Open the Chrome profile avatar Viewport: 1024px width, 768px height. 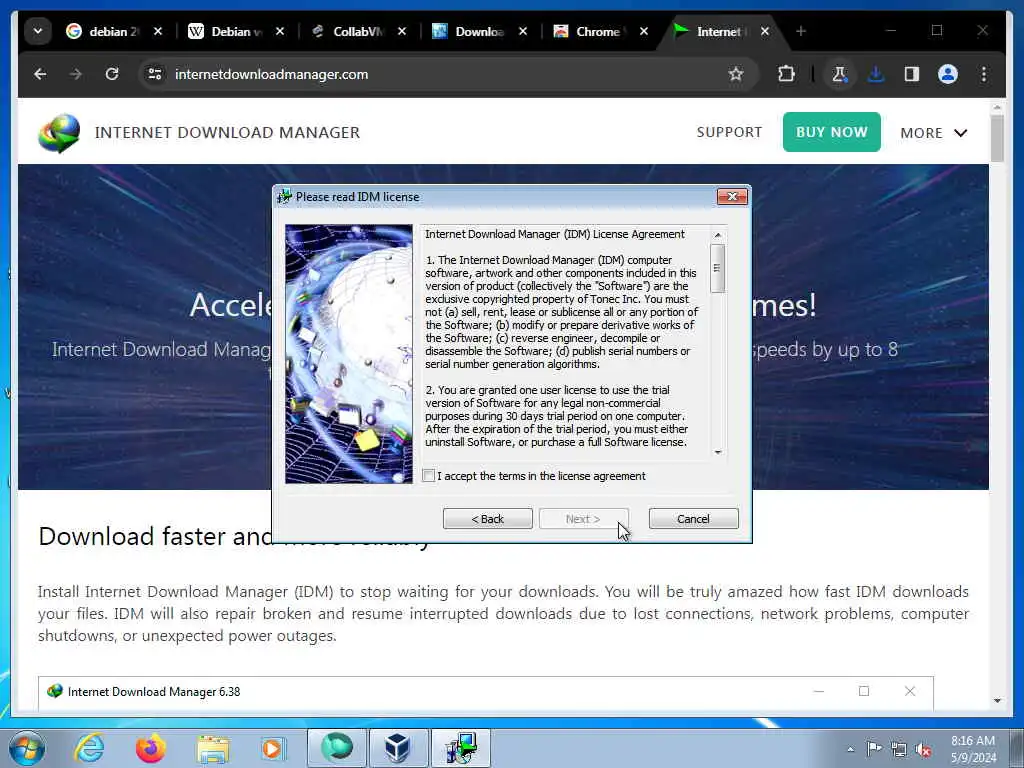948,74
